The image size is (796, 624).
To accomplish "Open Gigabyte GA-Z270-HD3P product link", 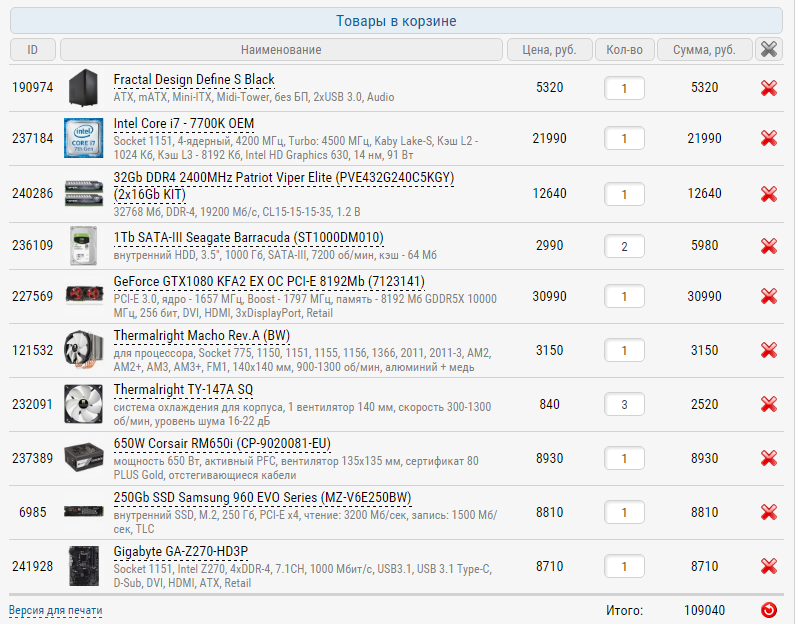I will pyautogui.click(x=181, y=551).
